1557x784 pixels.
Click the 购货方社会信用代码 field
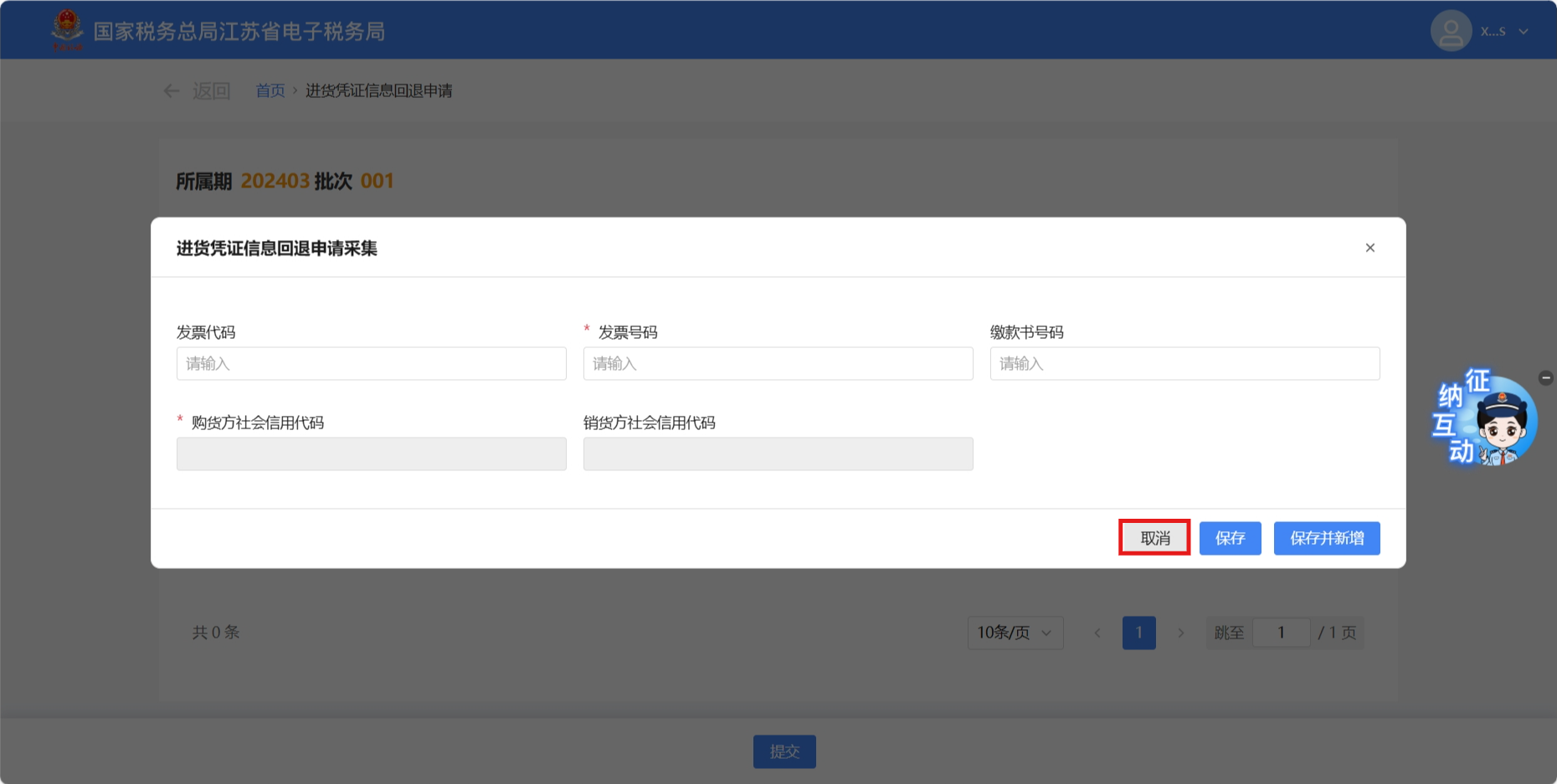[x=371, y=454]
